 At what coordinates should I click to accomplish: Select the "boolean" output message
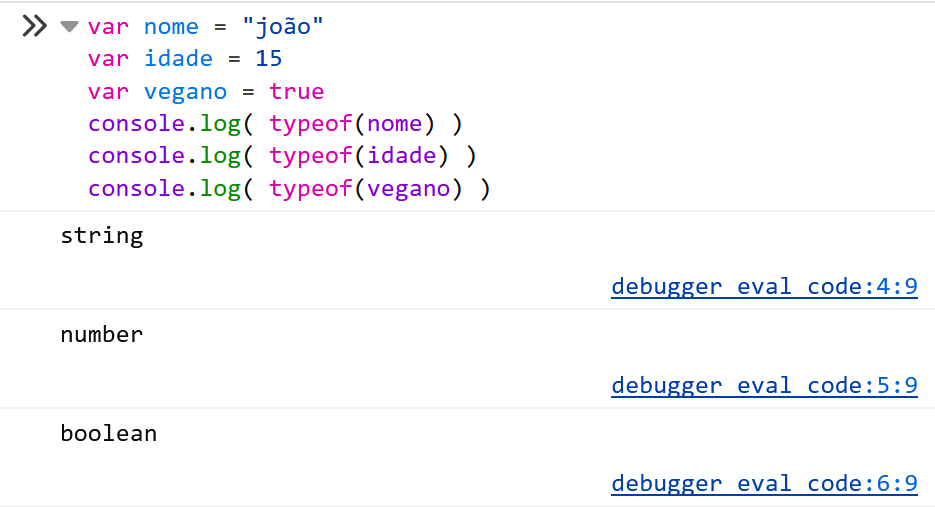coord(109,433)
